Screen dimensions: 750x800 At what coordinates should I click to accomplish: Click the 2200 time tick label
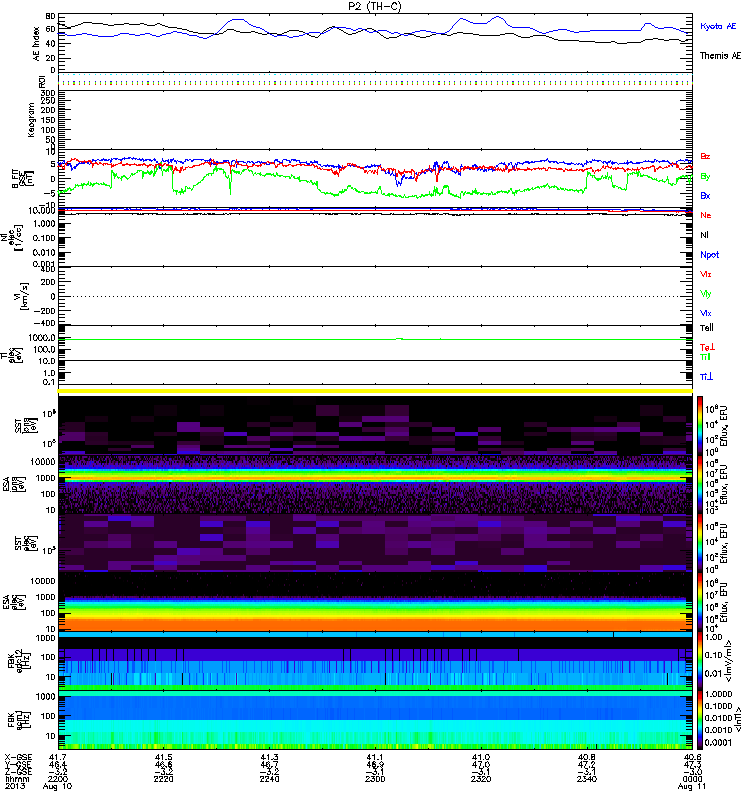point(57,779)
